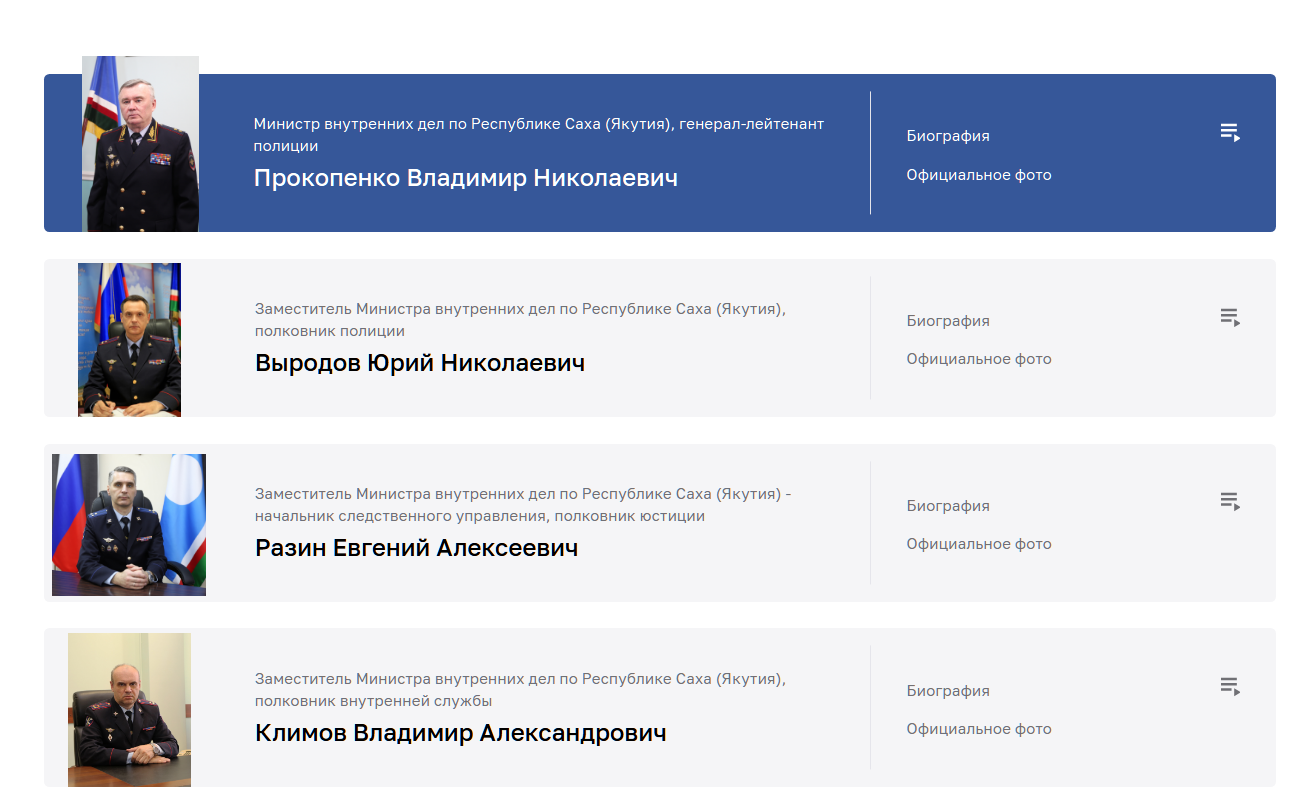The height and width of the screenshot is (804, 1300).
Task: Open Биография link for Выродов Юрий Николаевич
Action: [948, 321]
